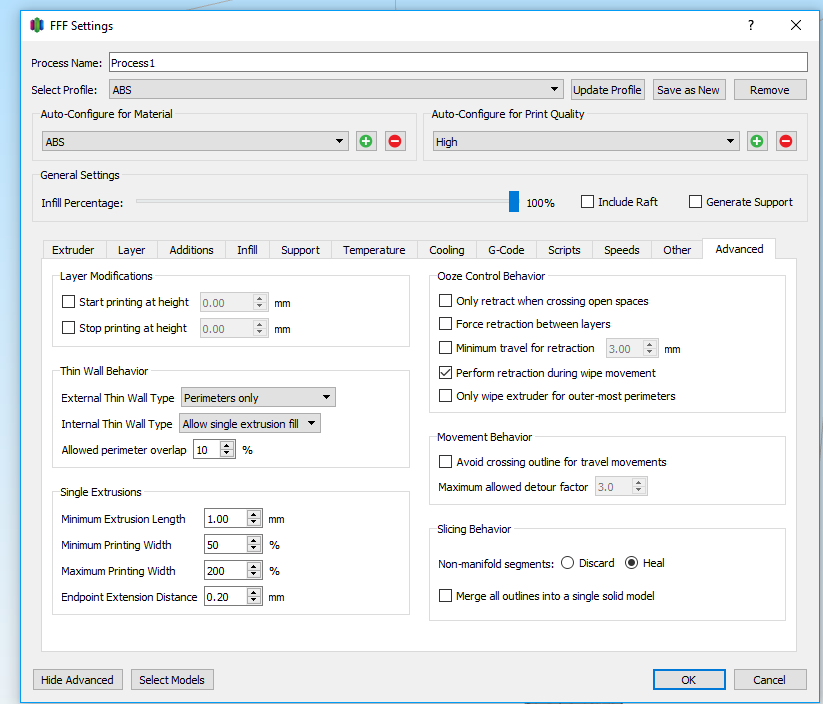Click the FFF Settings app icon
The image size is (823, 704).
[37, 25]
